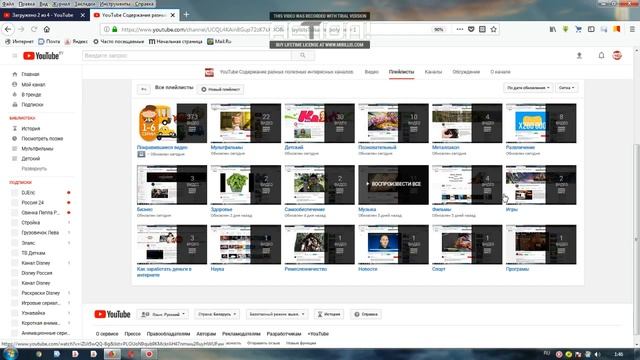The width and height of the screenshot is (640, 360).
Task: Open the browser home page icon
Action: coord(47,29)
